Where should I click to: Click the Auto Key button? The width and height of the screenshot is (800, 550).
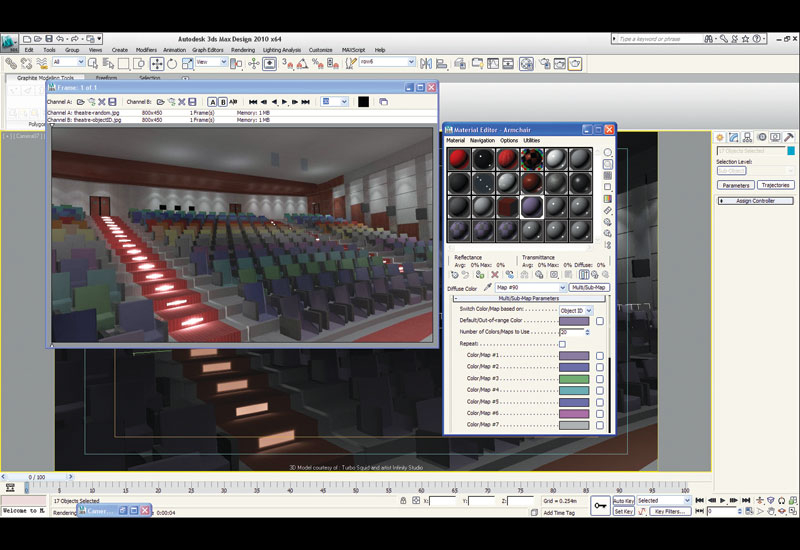pyautogui.click(x=623, y=501)
